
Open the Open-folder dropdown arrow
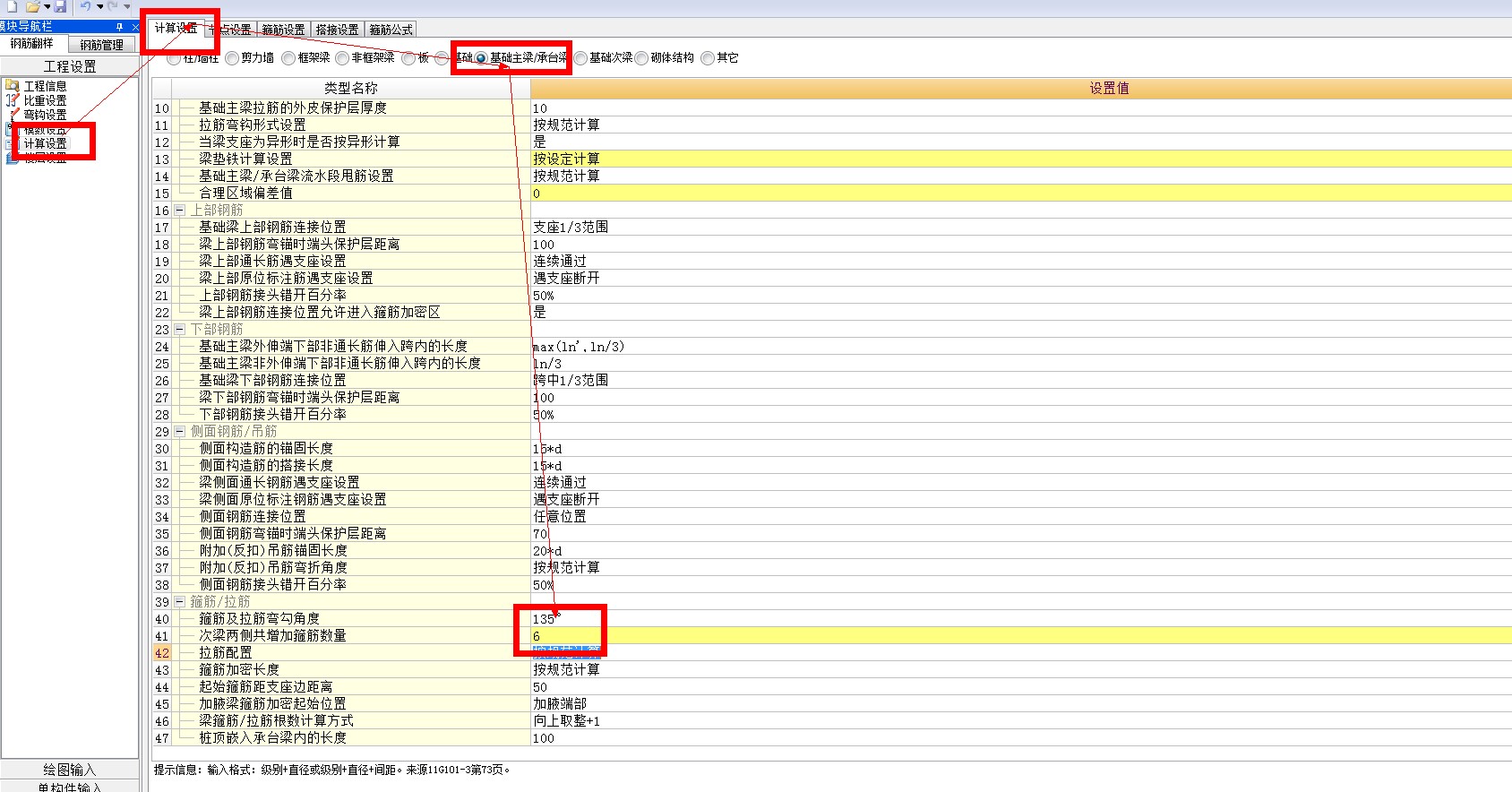coord(47,7)
